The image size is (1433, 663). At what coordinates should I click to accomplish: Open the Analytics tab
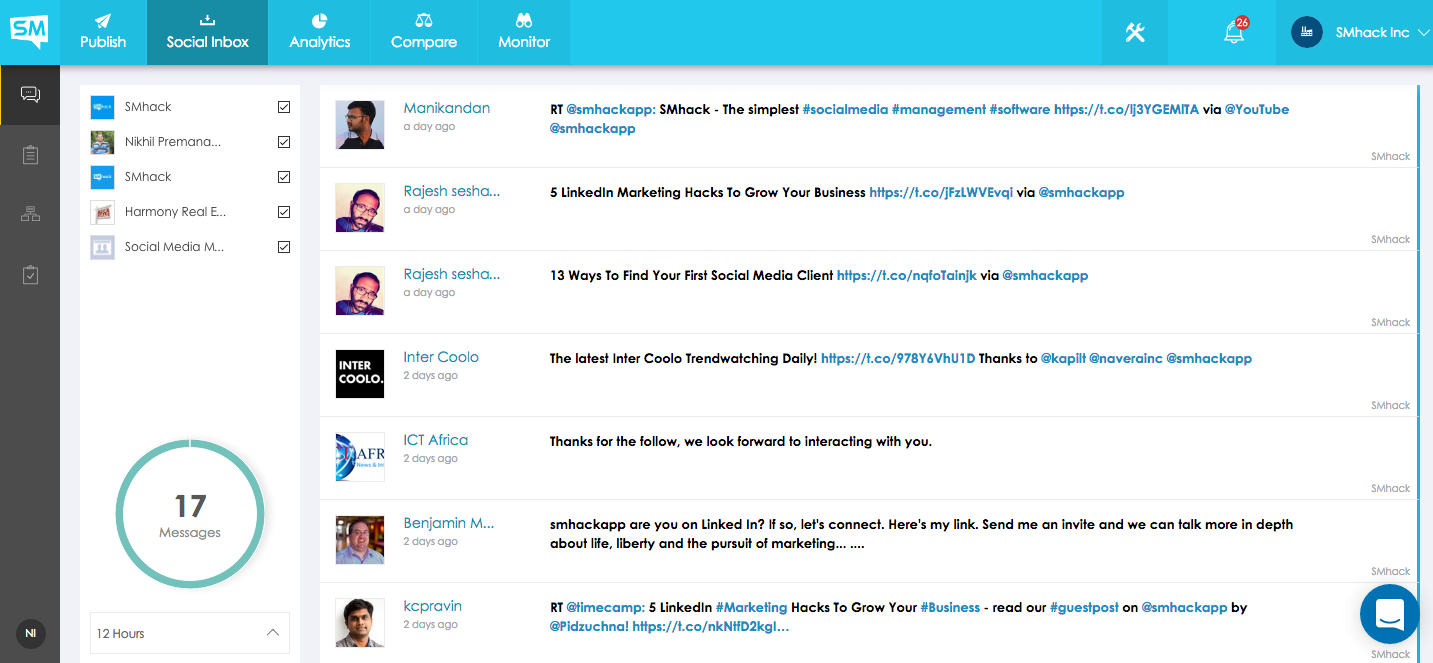click(320, 32)
